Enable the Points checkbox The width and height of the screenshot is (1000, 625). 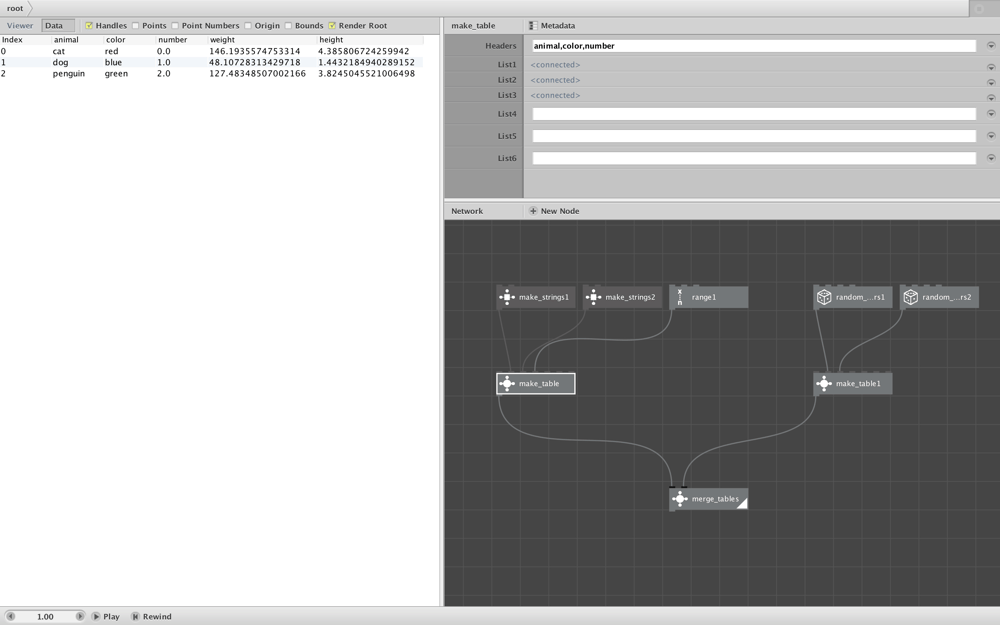135,26
